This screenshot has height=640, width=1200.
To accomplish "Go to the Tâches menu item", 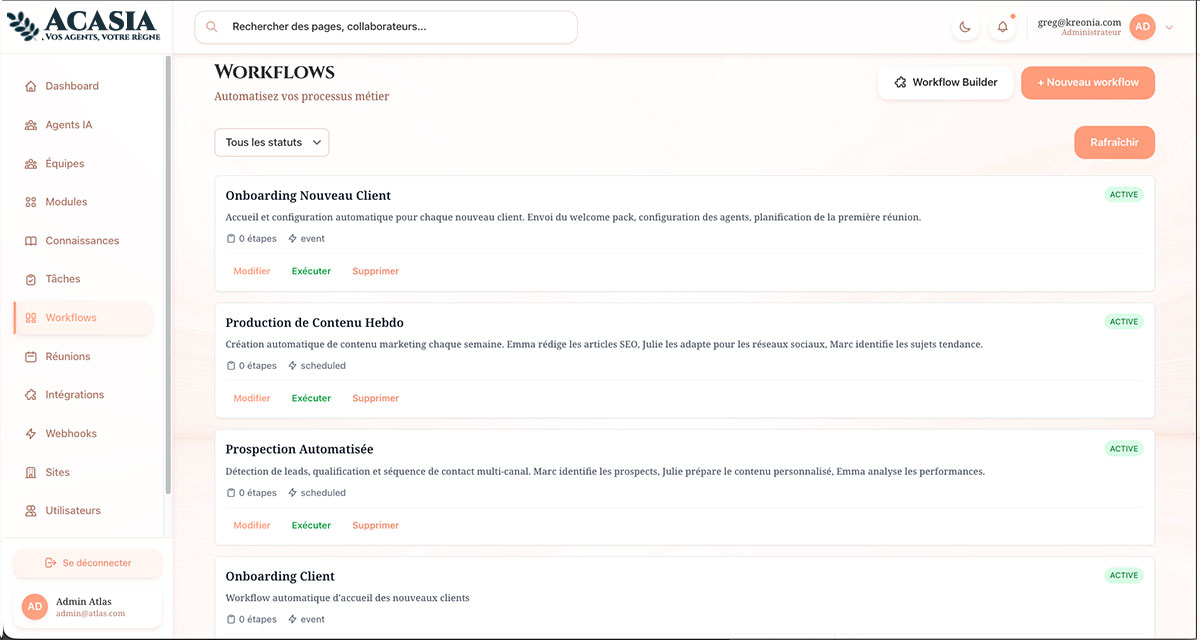I will (x=63, y=279).
